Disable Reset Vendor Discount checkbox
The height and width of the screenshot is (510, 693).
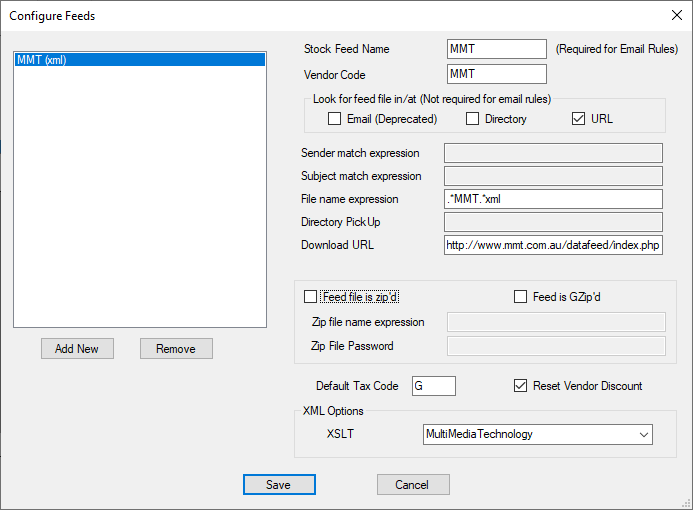click(x=520, y=386)
